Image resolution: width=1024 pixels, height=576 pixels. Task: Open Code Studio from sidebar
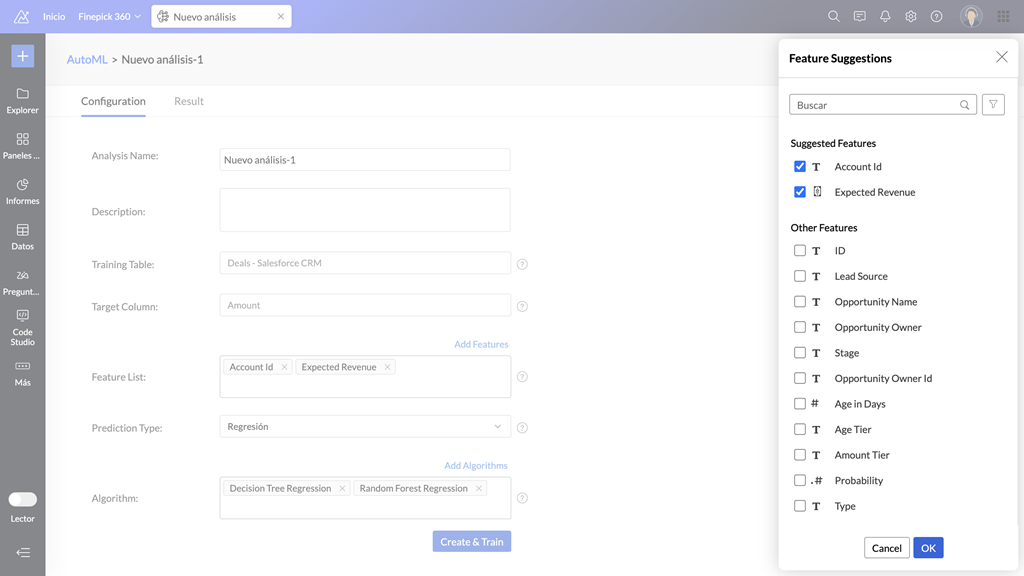point(22,327)
